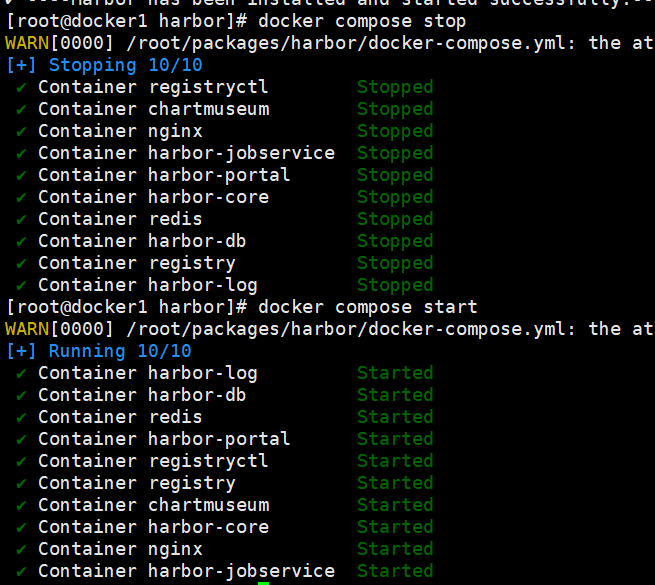Screen dimensions: 655x585
Task: Click the second WARN[0000] docker-compose.yml warning
Action: 330,329
